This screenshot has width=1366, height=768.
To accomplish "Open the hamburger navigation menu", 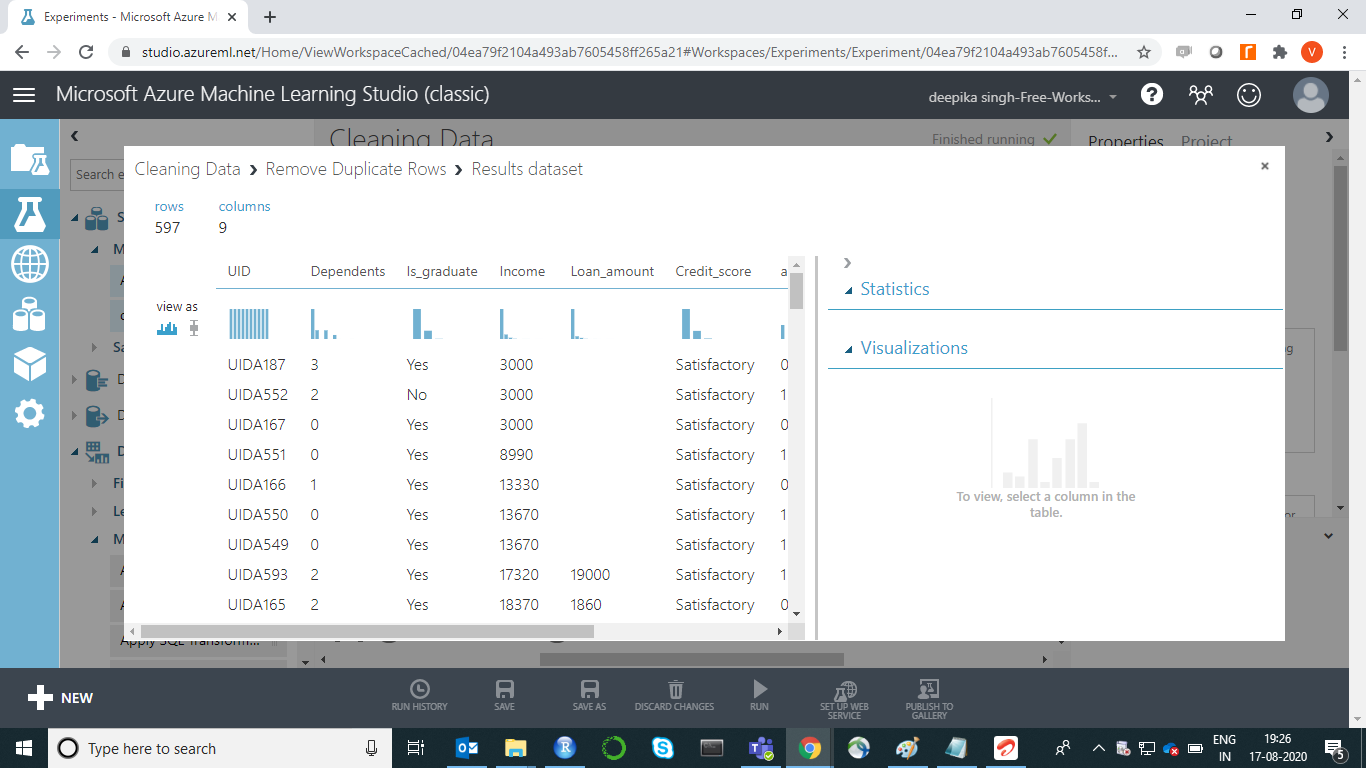I will 24,95.
